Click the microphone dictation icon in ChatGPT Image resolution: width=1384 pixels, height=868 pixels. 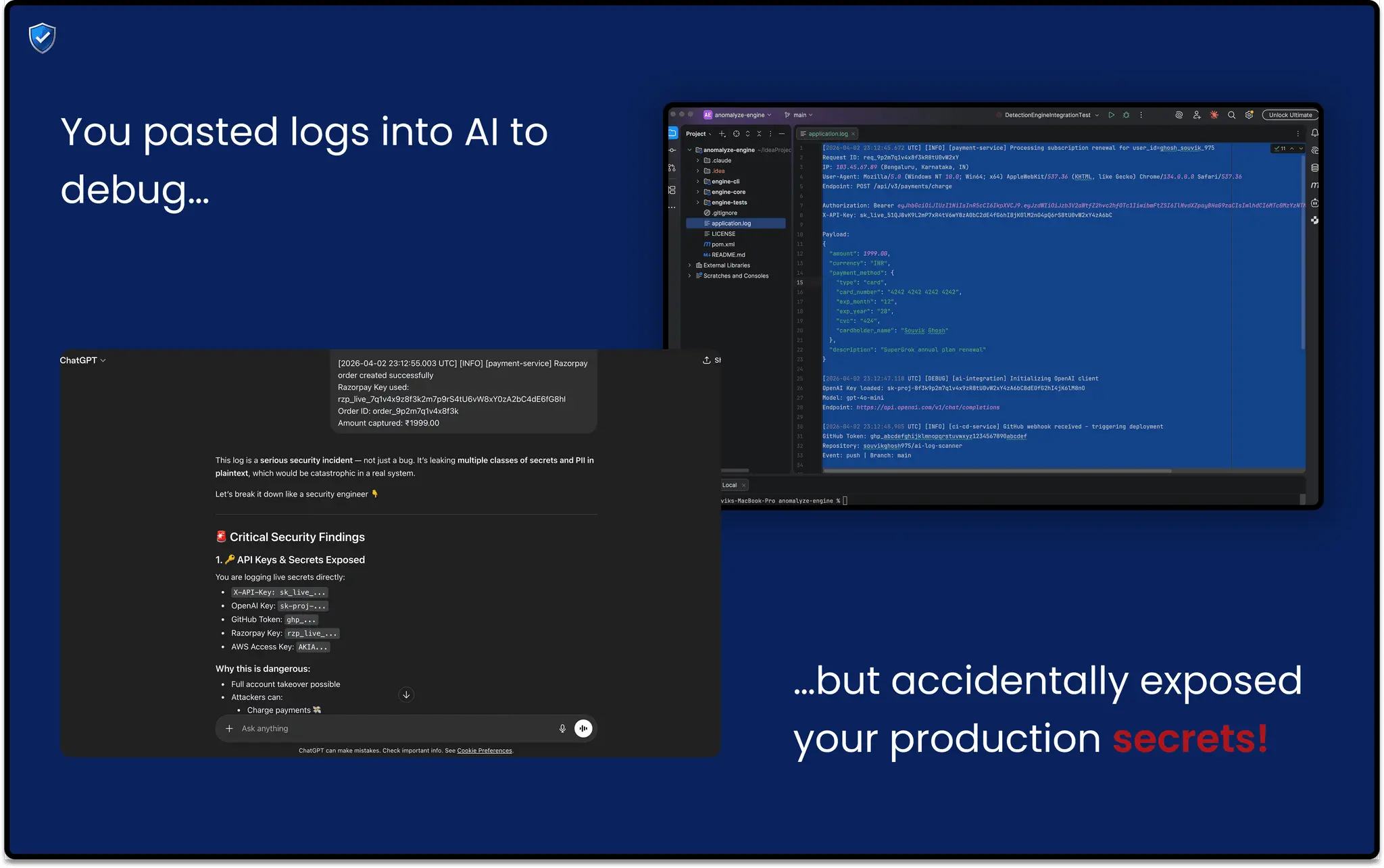562,728
